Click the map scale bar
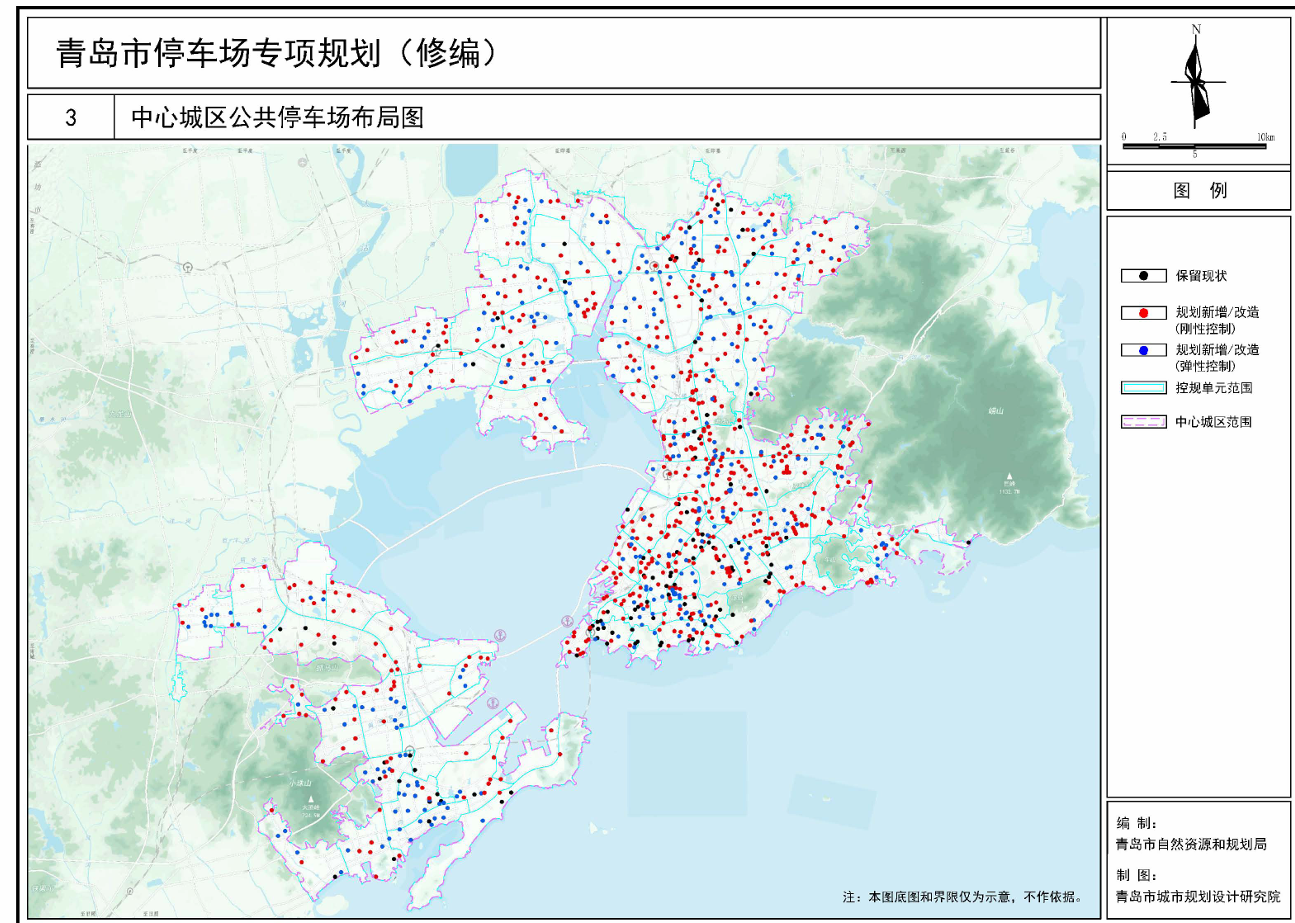The height and width of the screenshot is (923, 1295). [1194, 146]
